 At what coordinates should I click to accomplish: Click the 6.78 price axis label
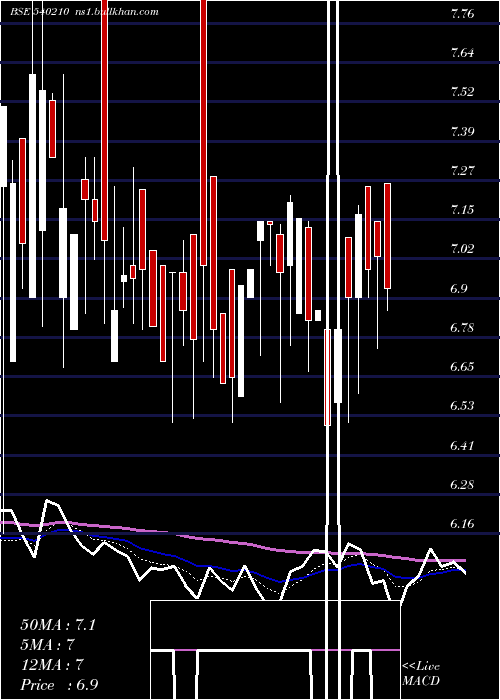[x=462, y=328]
